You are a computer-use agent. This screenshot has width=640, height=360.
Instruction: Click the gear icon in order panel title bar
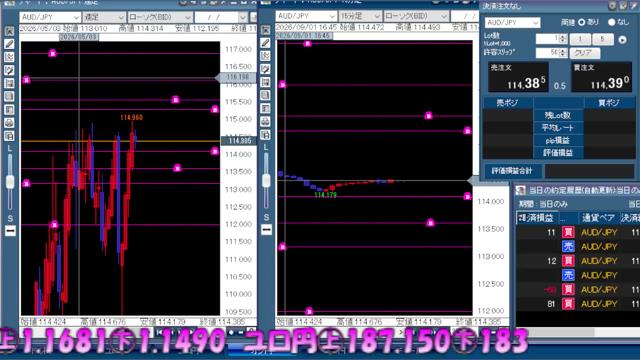click(x=612, y=6)
